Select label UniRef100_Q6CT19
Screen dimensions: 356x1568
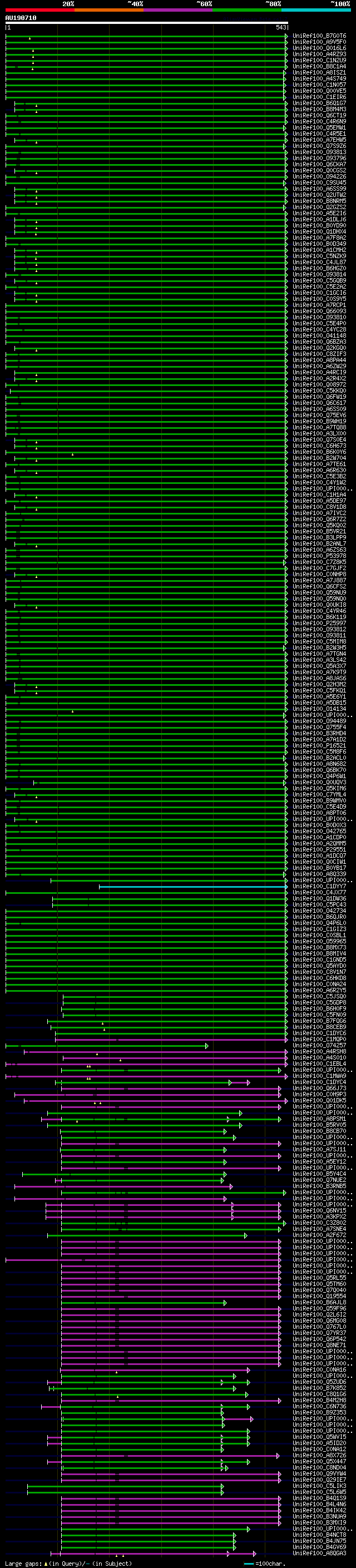319,116
